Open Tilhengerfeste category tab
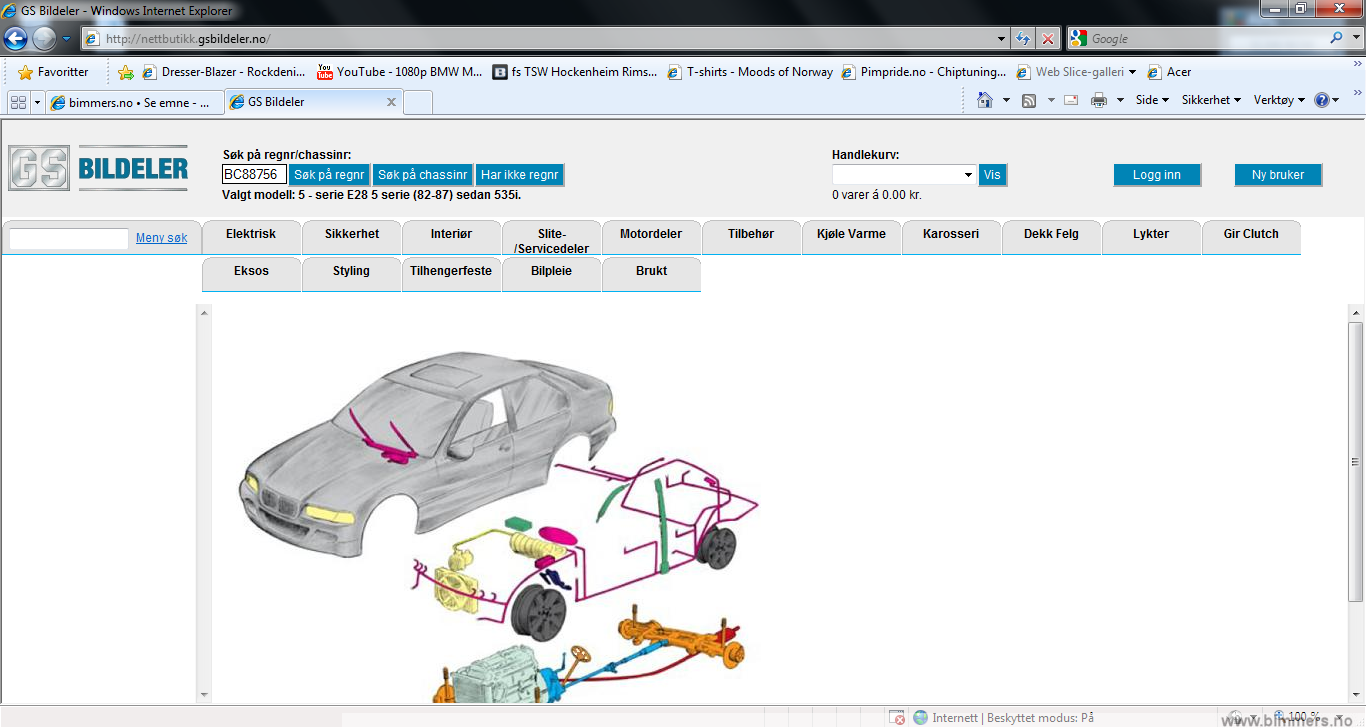This screenshot has height=728, width=1366. [451, 274]
